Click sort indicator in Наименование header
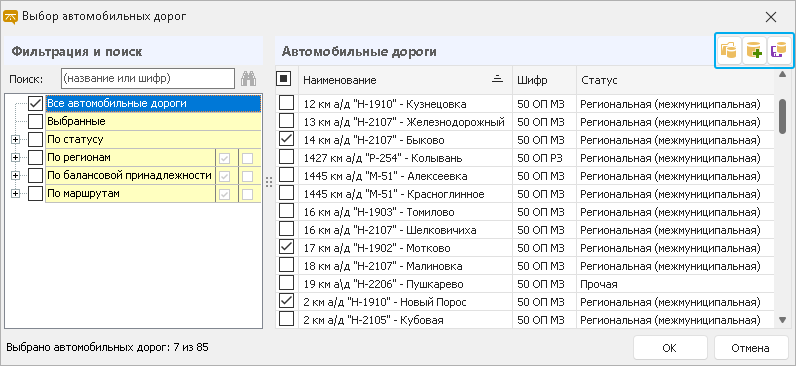This screenshot has height=366, width=796. click(x=498, y=78)
